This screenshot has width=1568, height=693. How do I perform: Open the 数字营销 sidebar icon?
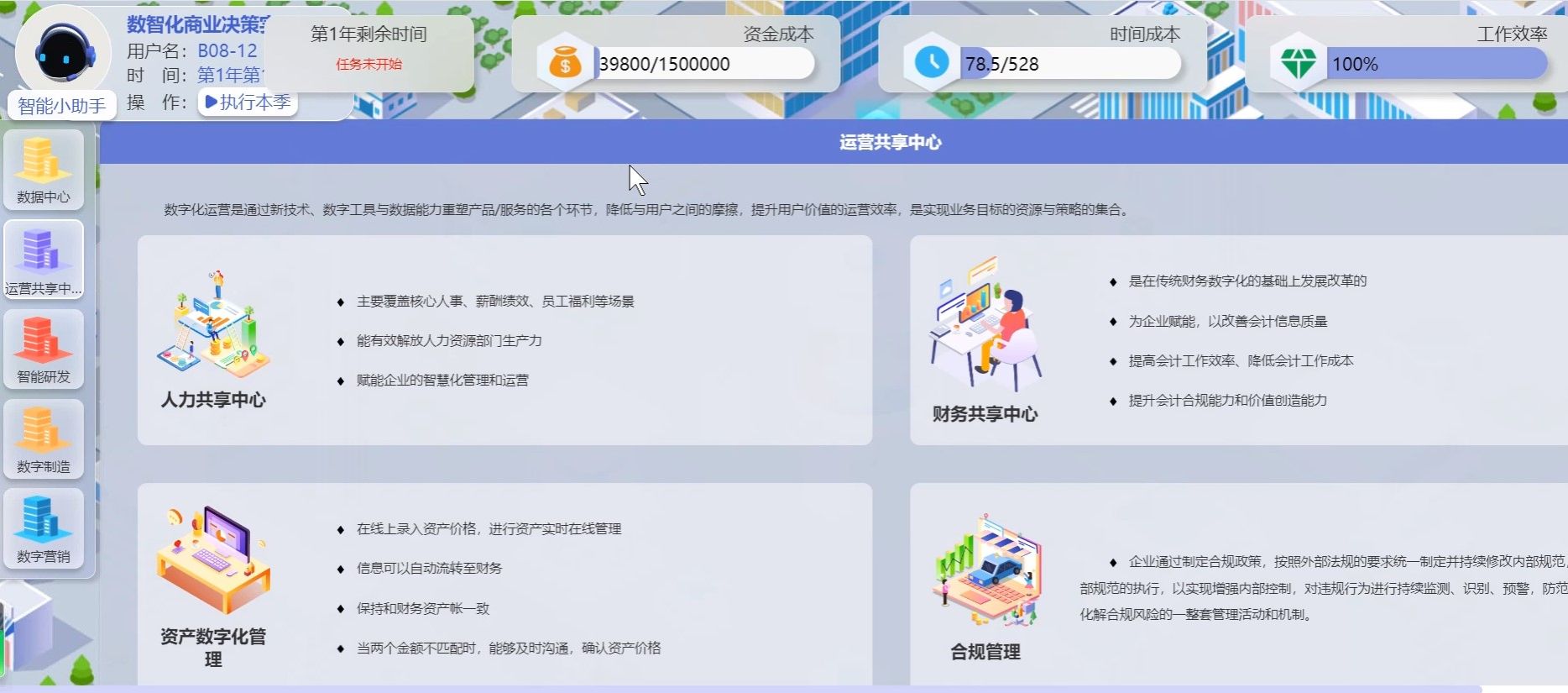(44, 528)
